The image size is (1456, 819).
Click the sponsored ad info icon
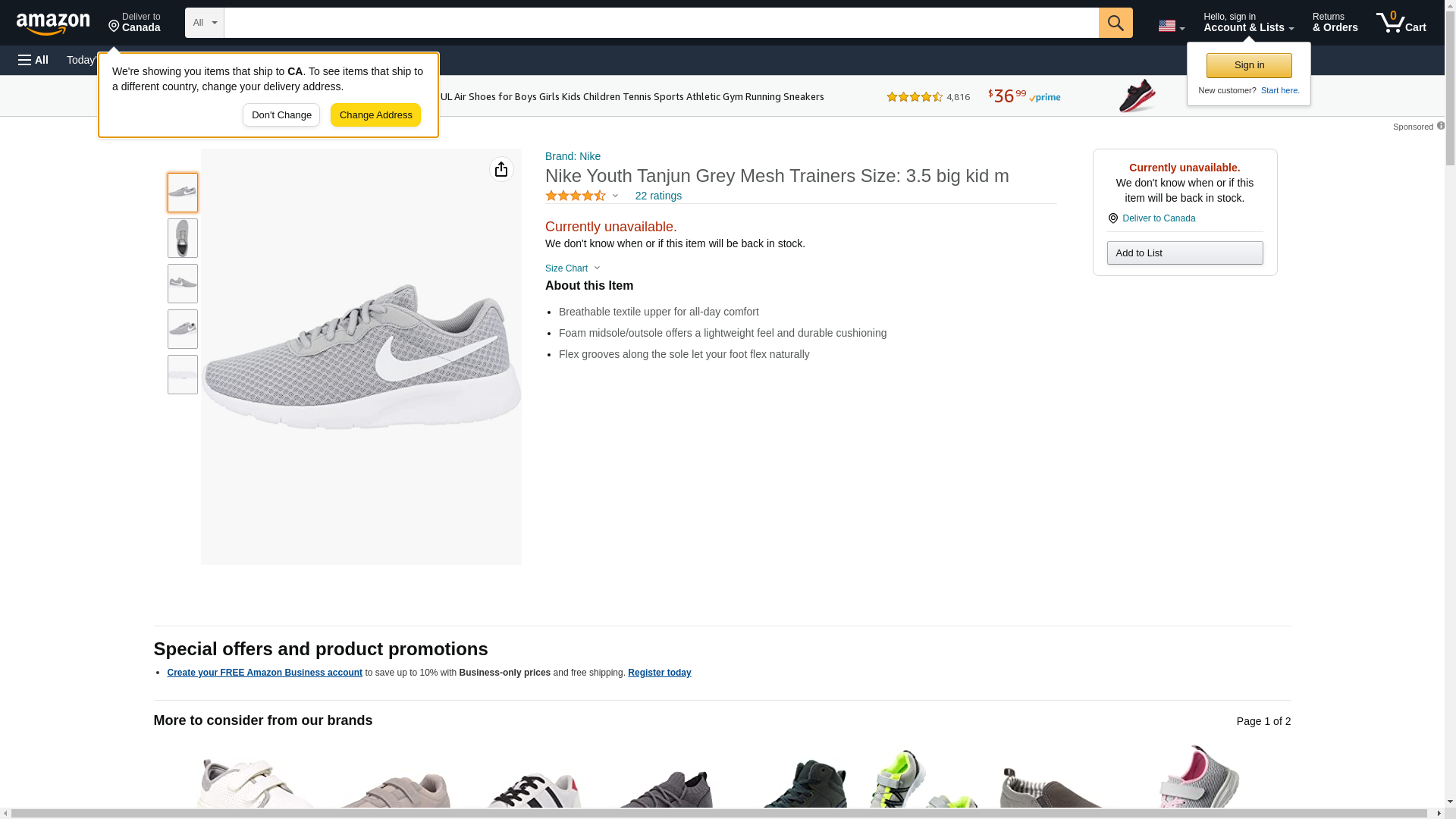coord(1440,126)
